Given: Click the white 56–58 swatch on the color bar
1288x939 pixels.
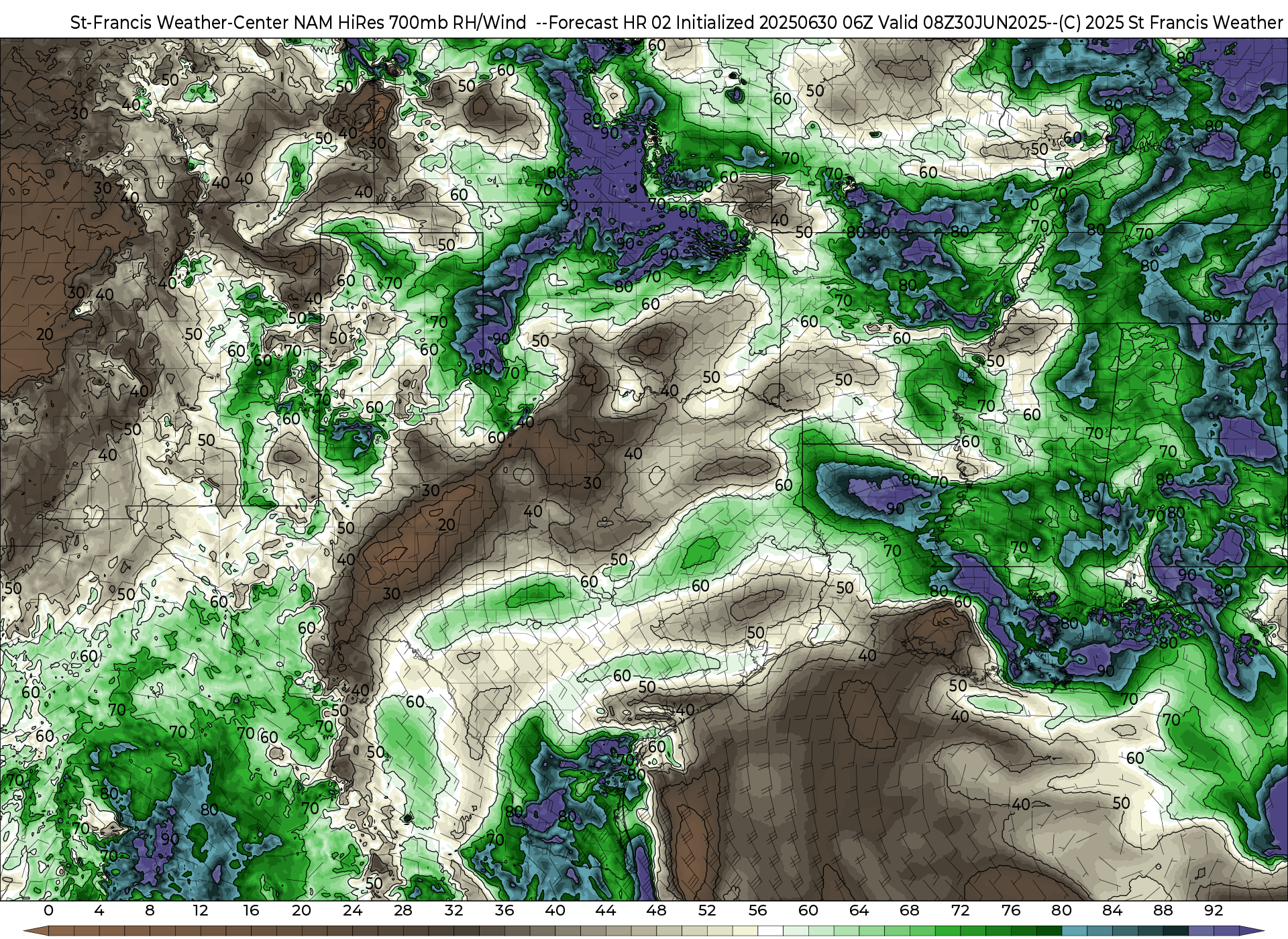Looking at the screenshot, I should (x=770, y=931).
